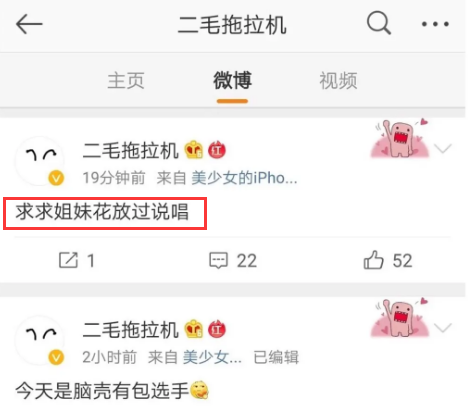Go back using the left arrow icon

click(x=29, y=24)
